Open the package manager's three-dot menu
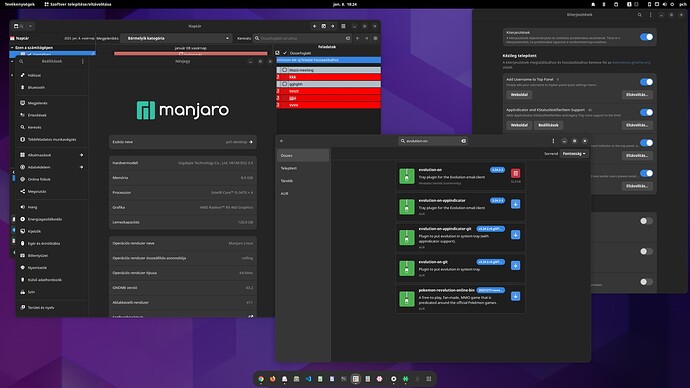 click(553, 141)
